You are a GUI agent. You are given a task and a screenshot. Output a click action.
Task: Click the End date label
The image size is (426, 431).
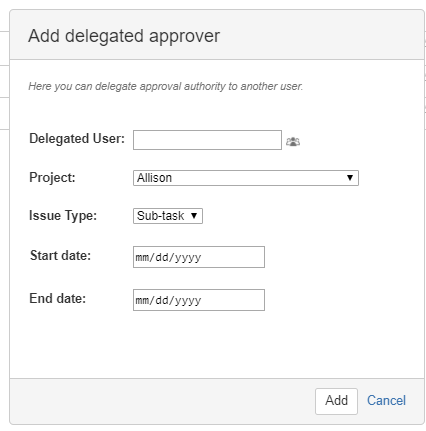click(x=58, y=299)
